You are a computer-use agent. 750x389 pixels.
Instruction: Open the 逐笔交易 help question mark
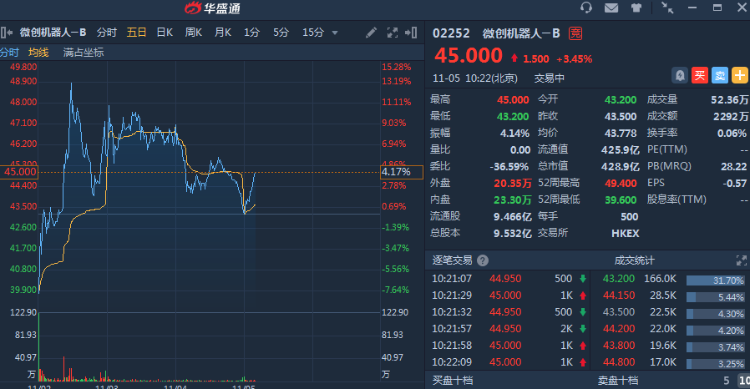tap(483, 260)
